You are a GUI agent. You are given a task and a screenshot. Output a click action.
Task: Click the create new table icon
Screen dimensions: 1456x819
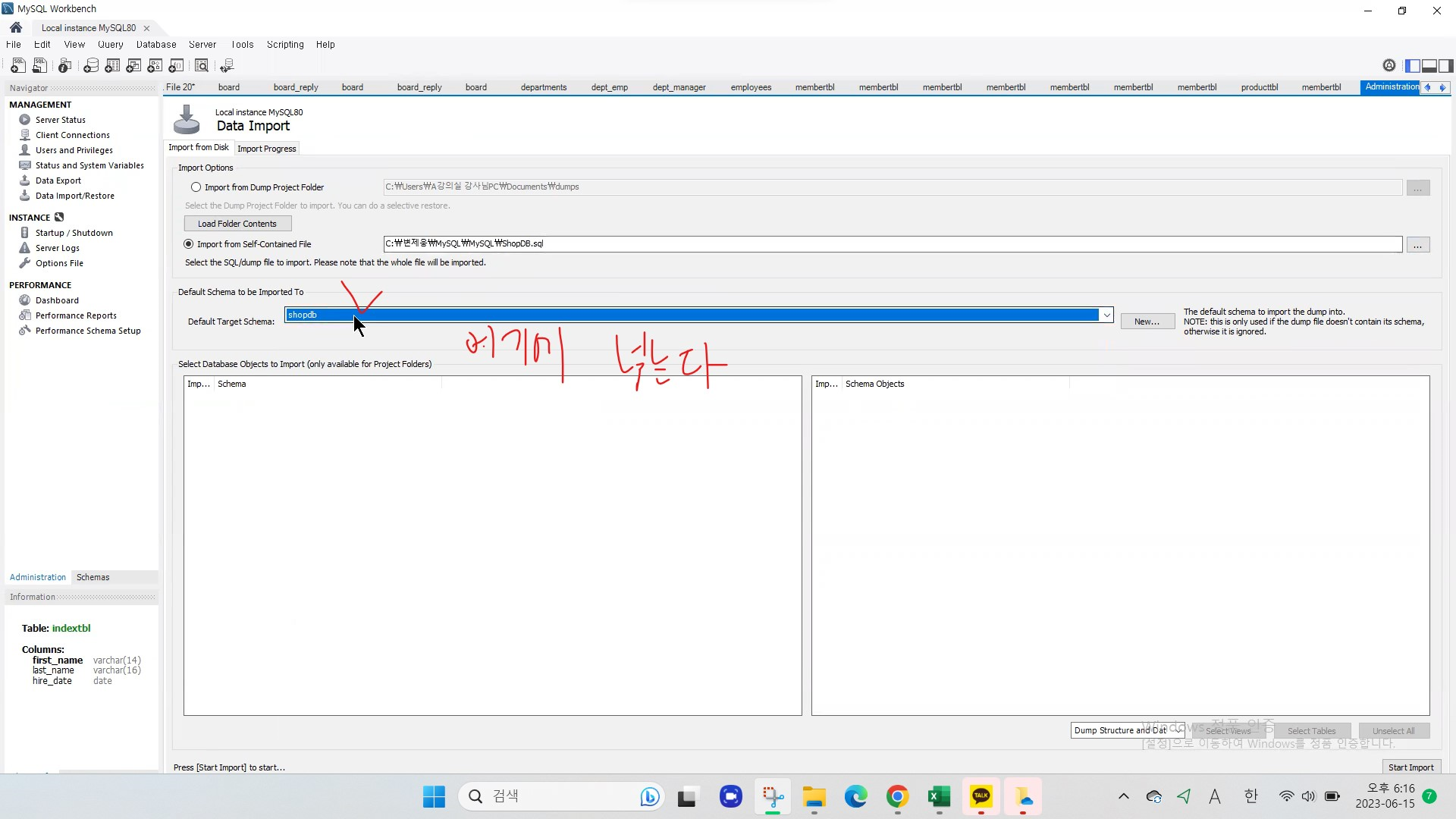[x=112, y=66]
